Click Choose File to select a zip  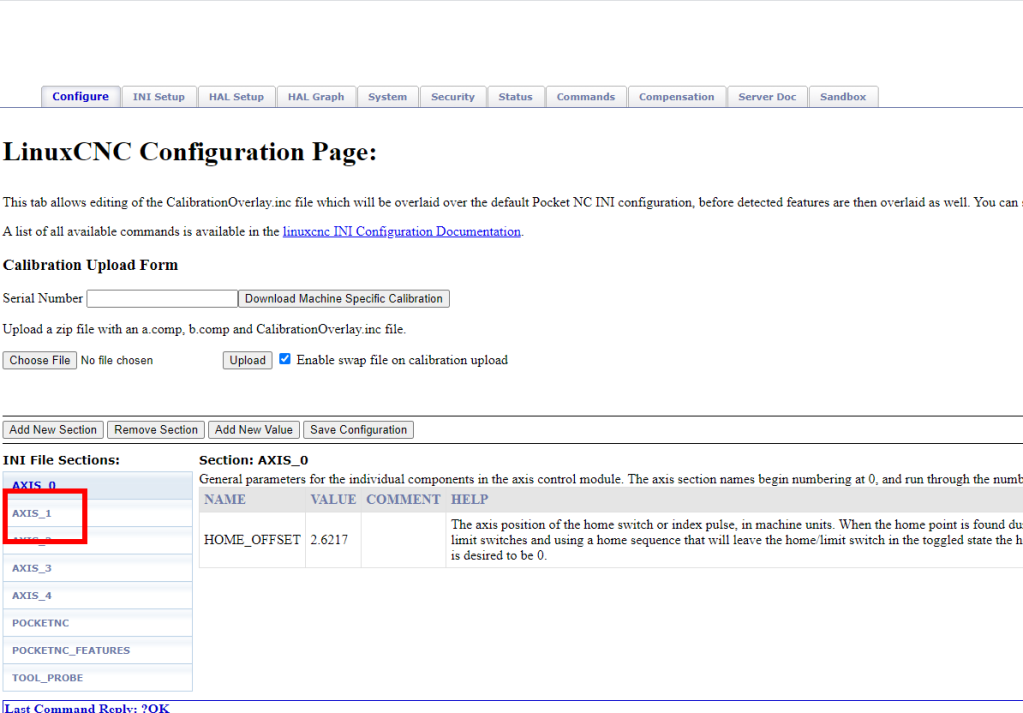pos(40,360)
